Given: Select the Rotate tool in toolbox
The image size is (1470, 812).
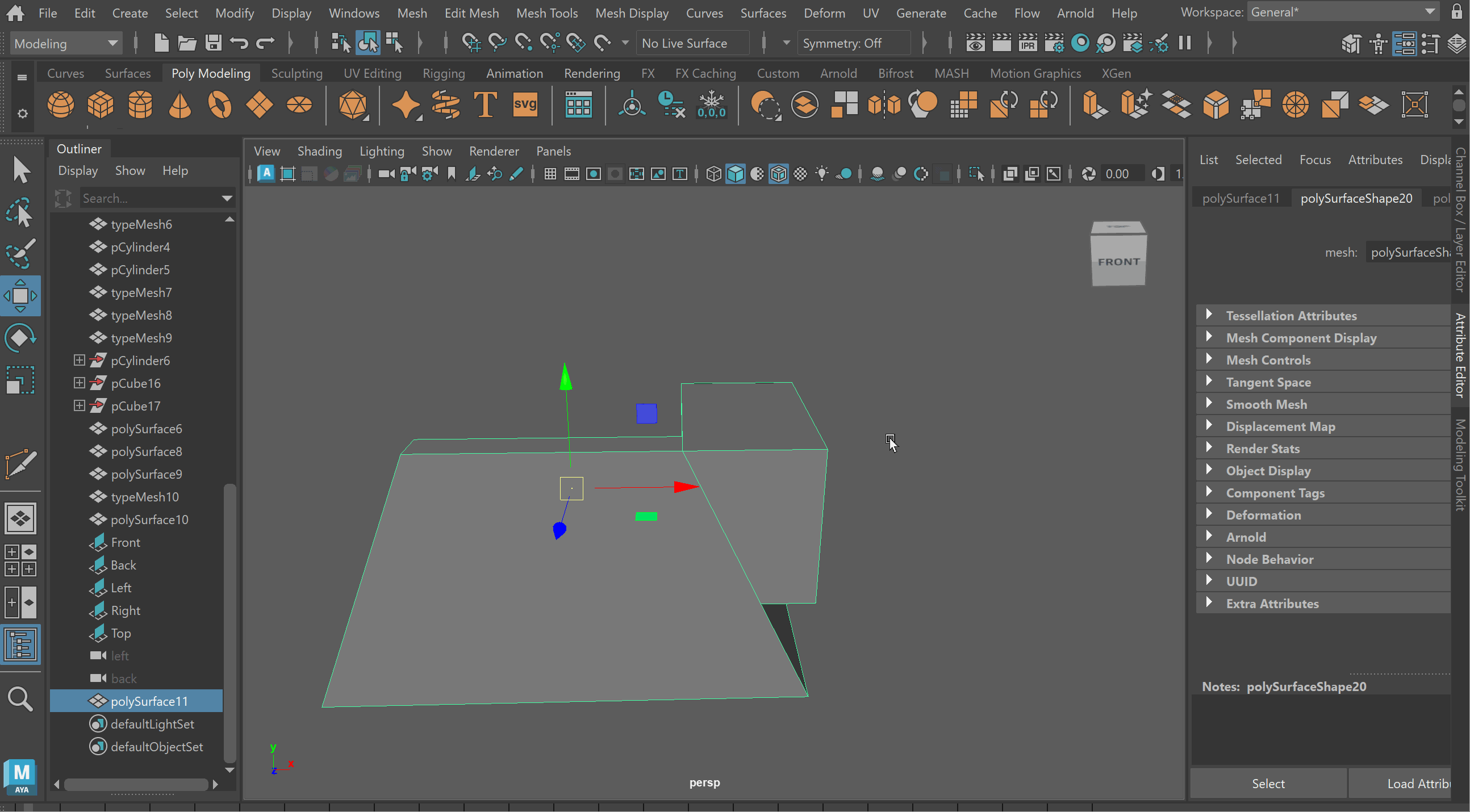Looking at the screenshot, I should (20, 337).
